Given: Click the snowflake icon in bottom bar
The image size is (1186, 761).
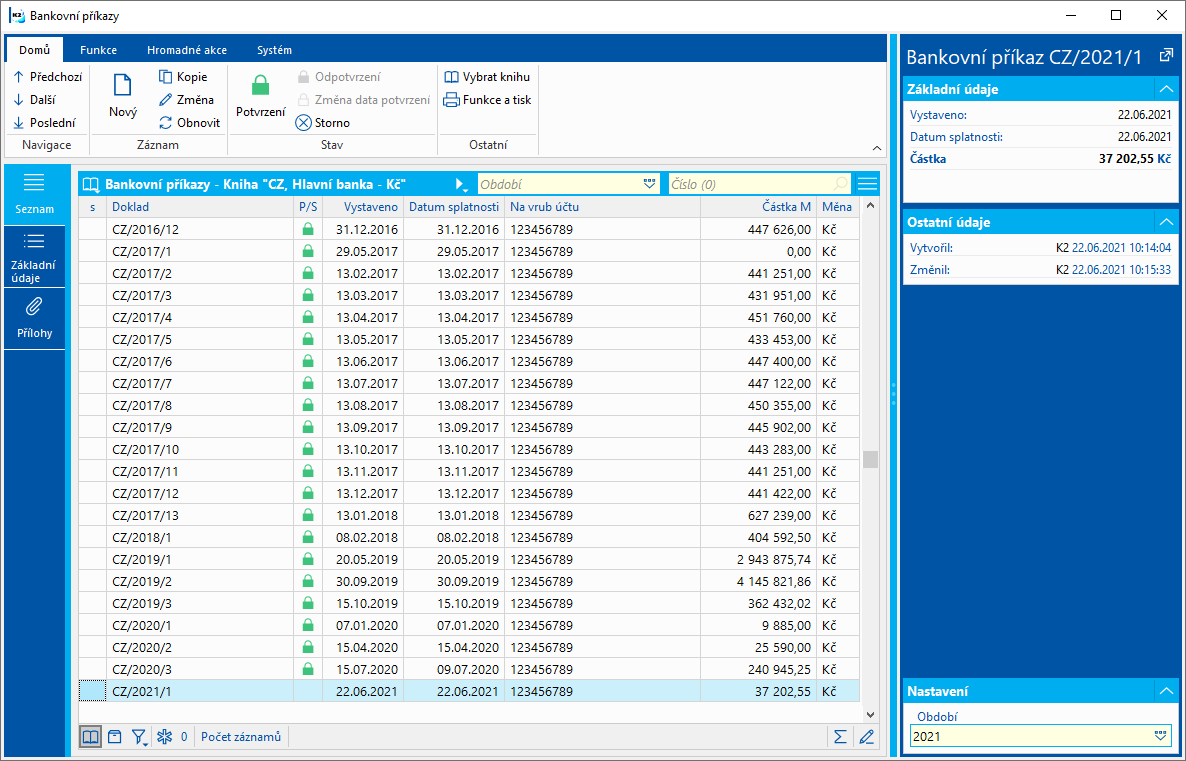Looking at the screenshot, I should click(165, 737).
